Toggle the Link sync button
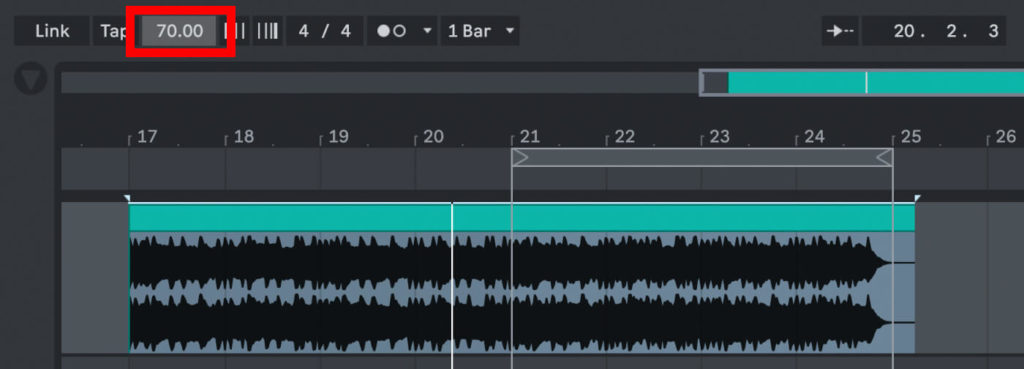Viewport: 1024px width, 369px height. (x=52, y=31)
